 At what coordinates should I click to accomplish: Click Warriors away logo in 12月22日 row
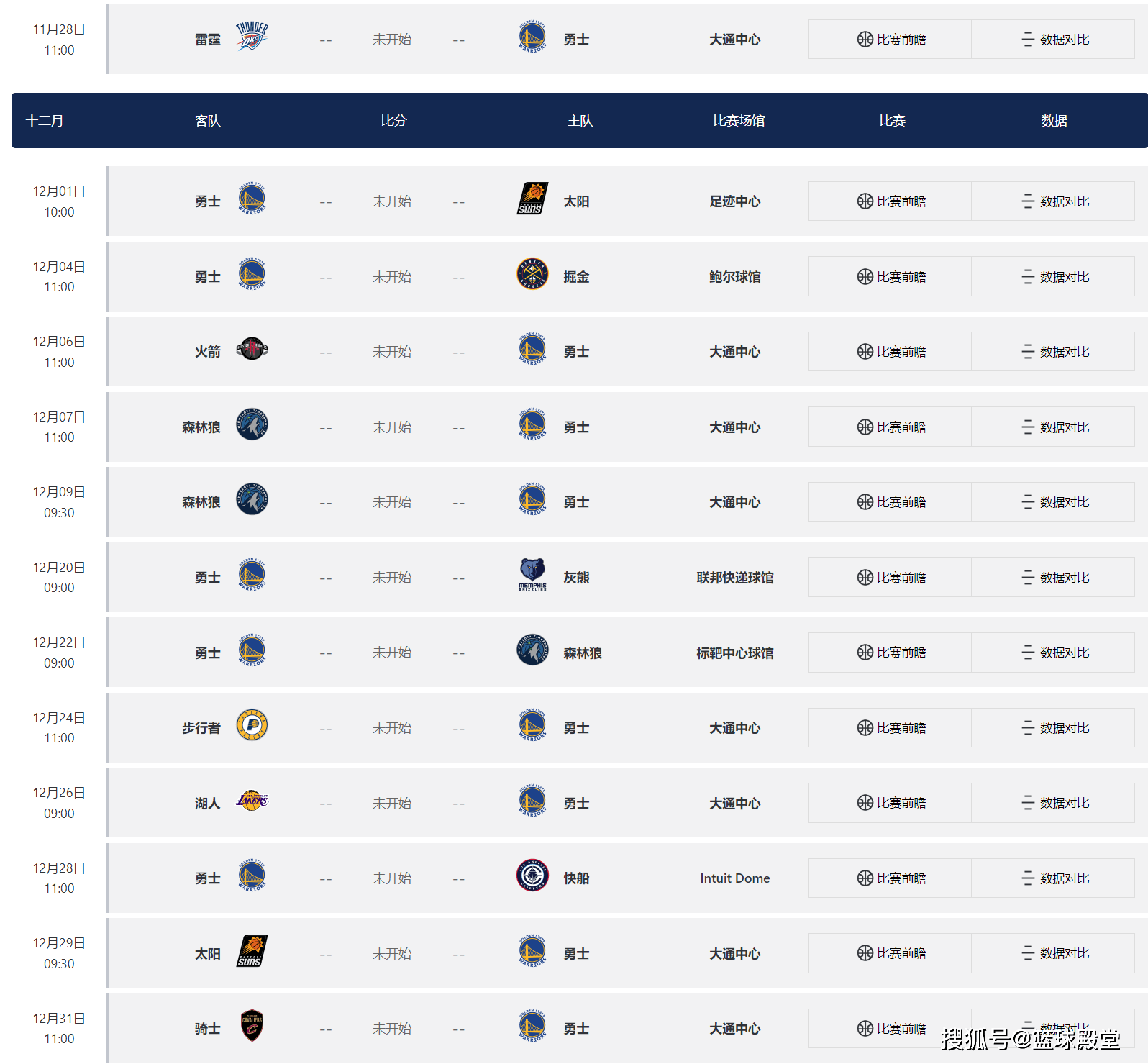tap(252, 650)
